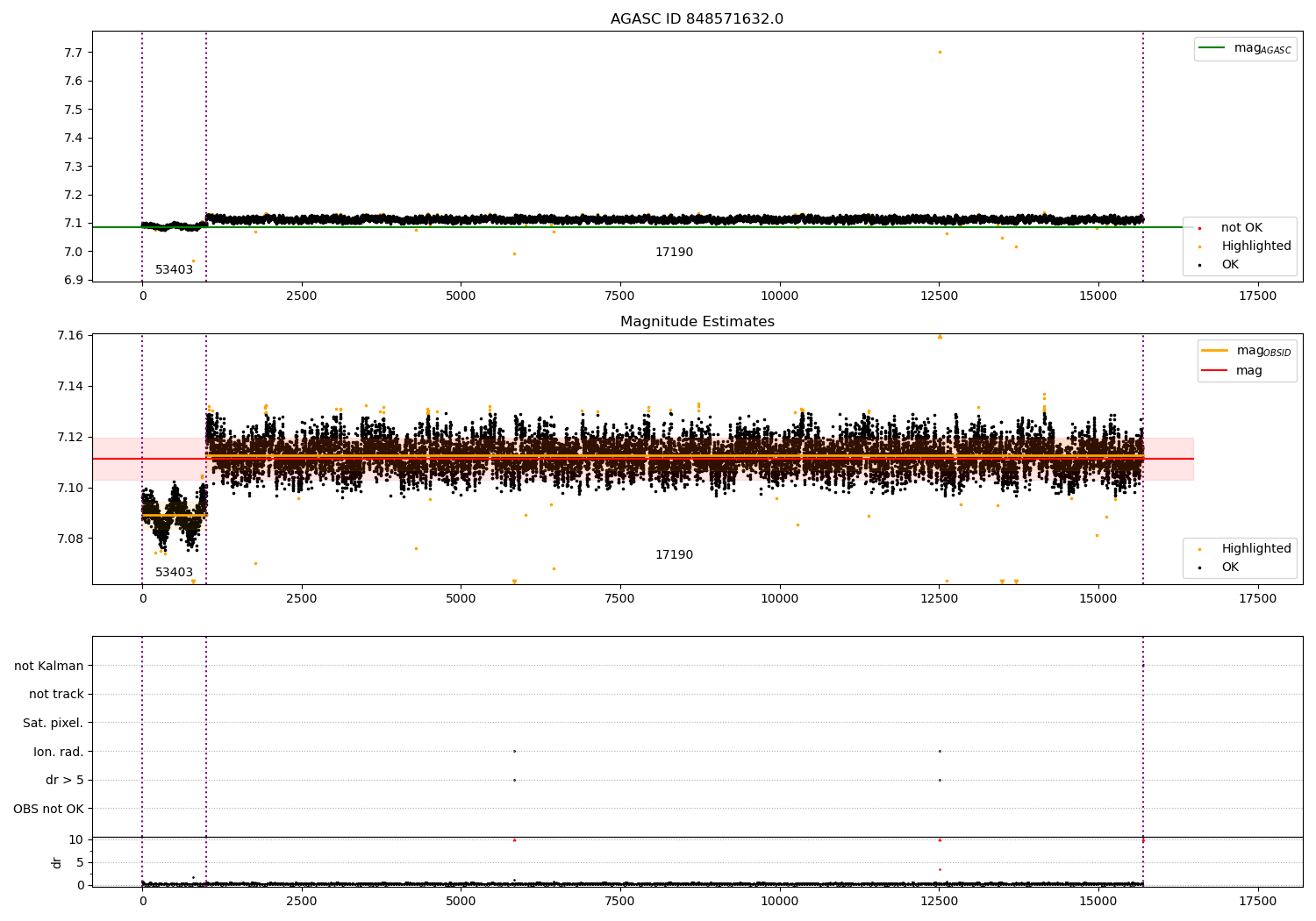Click the 'OK' legend entry in the top plot
Image resolution: width=1316 pixels, height=921 pixels.
[1230, 265]
